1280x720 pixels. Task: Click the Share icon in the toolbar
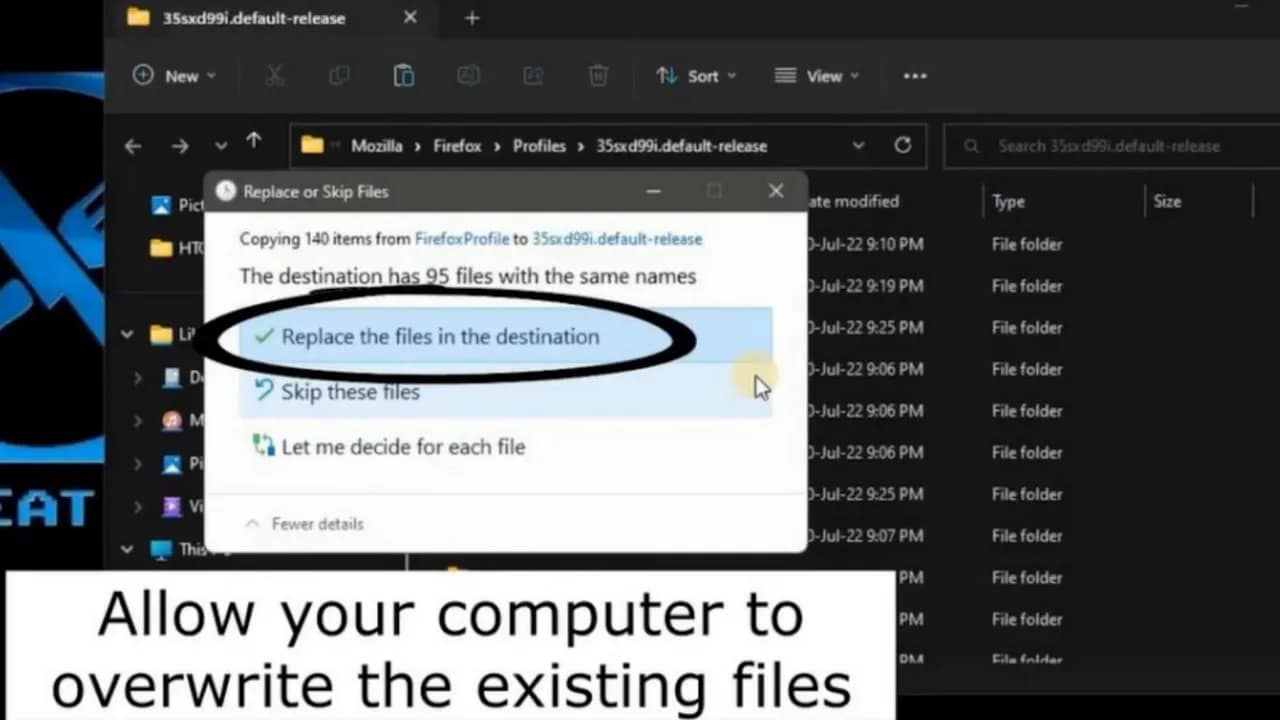coord(532,75)
